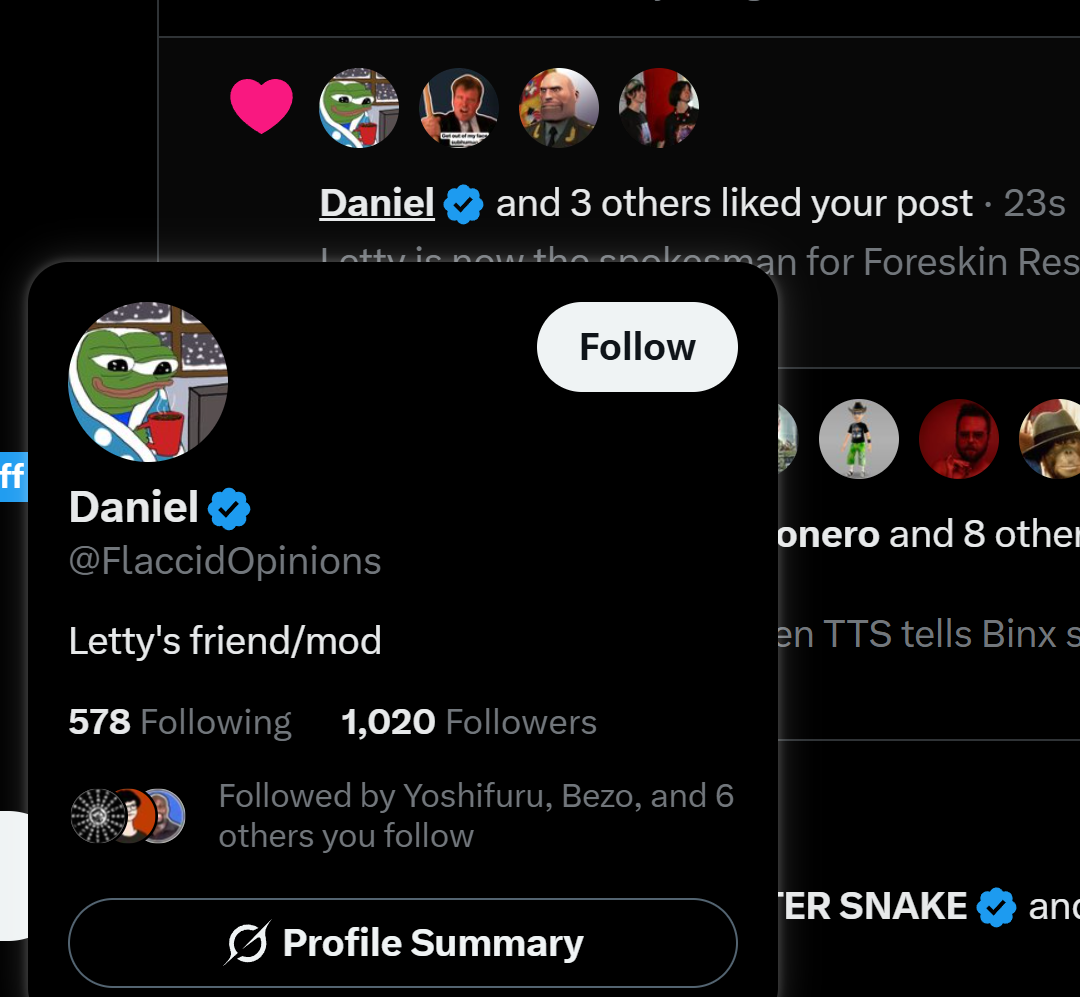This screenshot has height=997, width=1080.
Task: Open the @FlaccidOpinions handle
Action: click(x=225, y=561)
